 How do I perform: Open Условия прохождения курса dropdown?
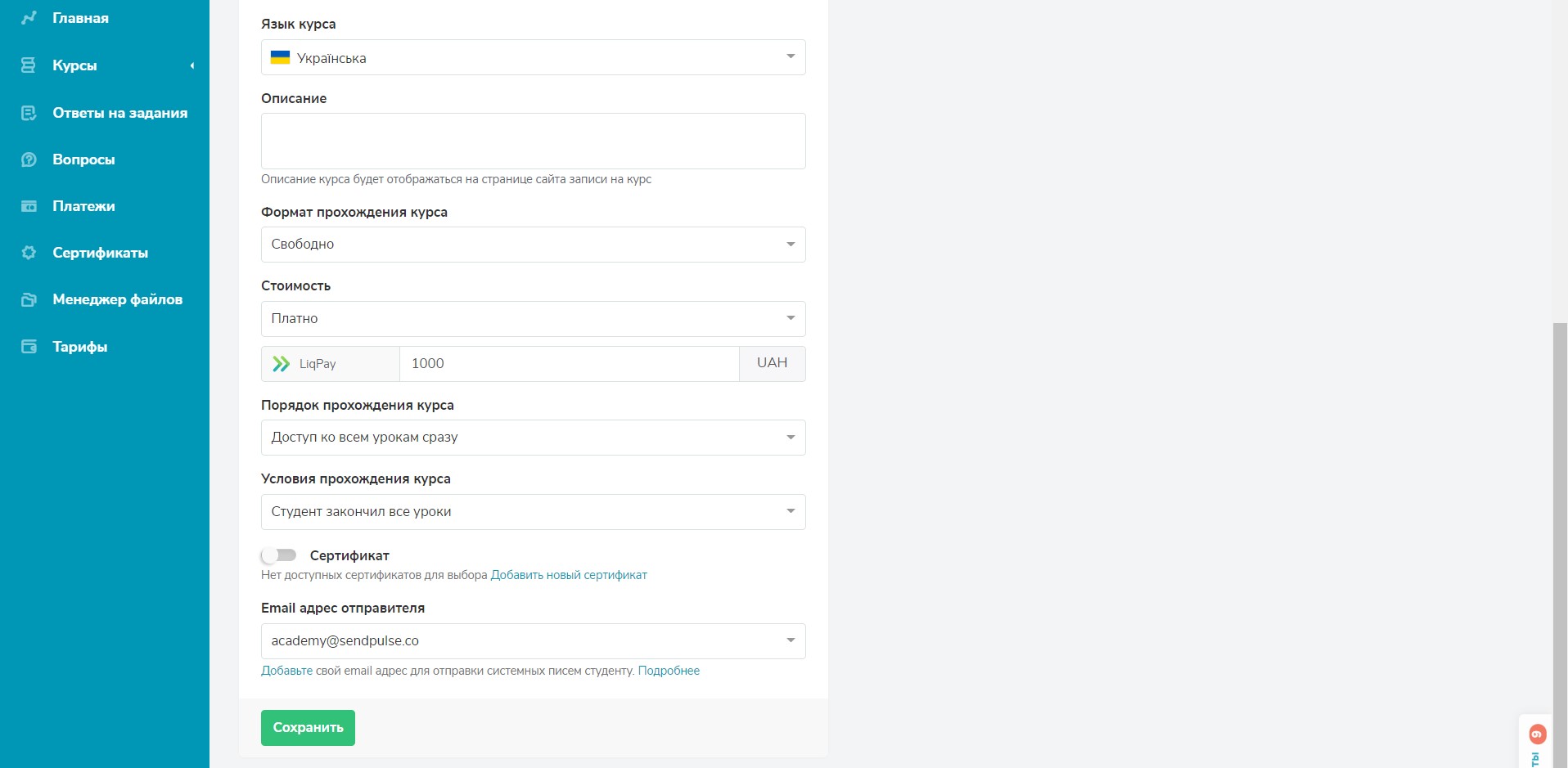[x=533, y=512]
